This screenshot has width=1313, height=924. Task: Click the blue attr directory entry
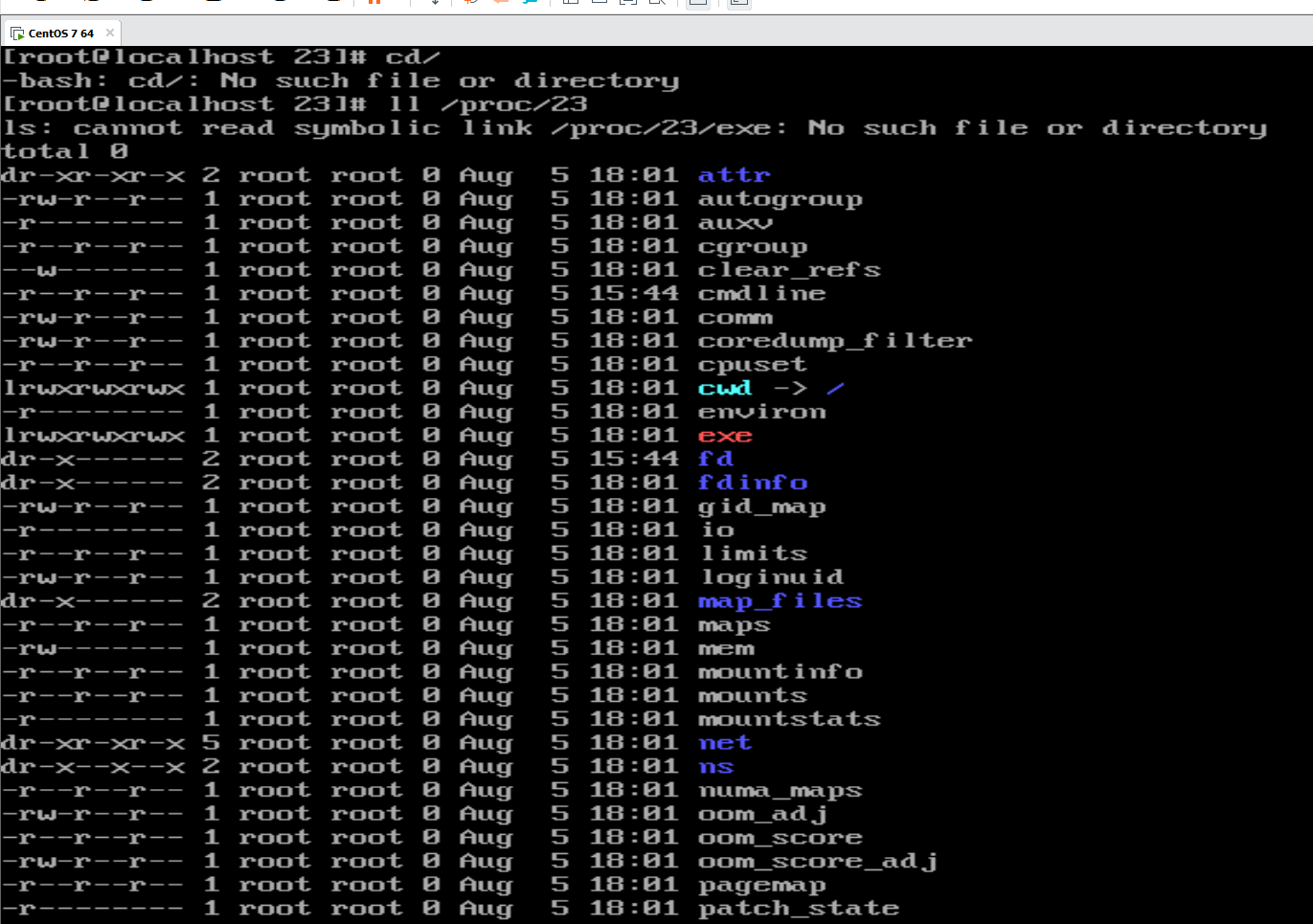734,175
